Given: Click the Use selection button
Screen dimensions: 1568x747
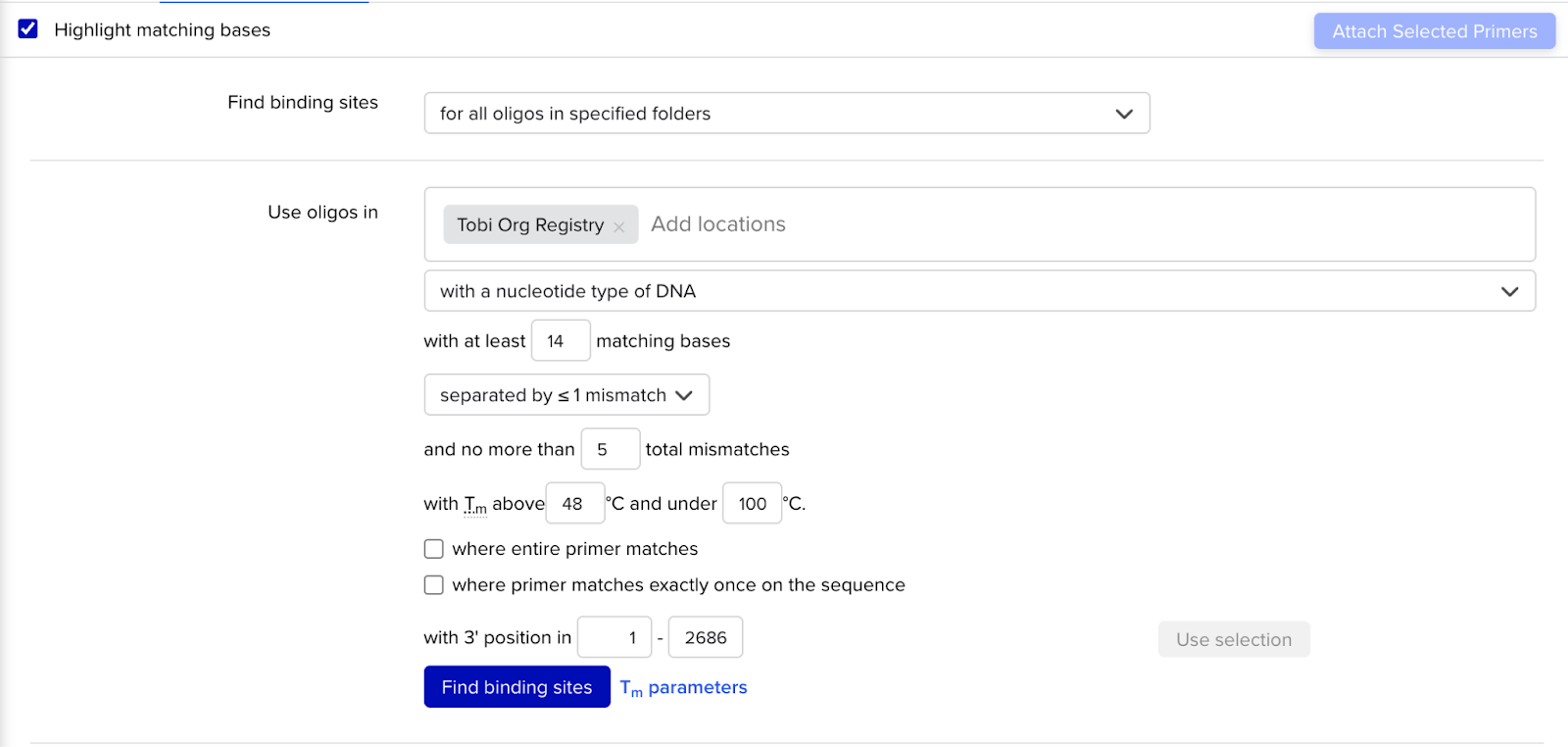Looking at the screenshot, I should coord(1233,638).
